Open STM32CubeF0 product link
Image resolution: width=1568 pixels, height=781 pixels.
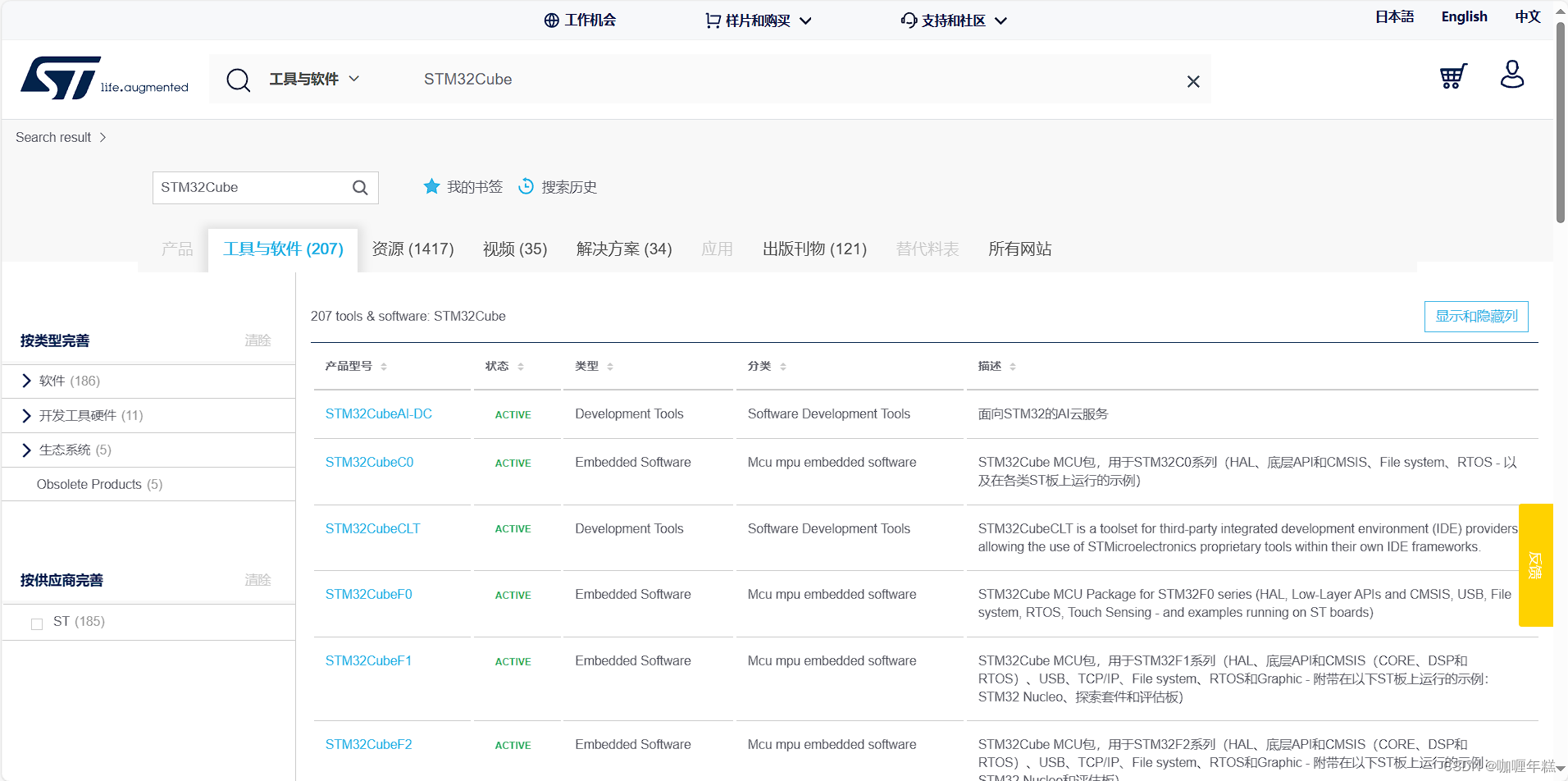368,595
